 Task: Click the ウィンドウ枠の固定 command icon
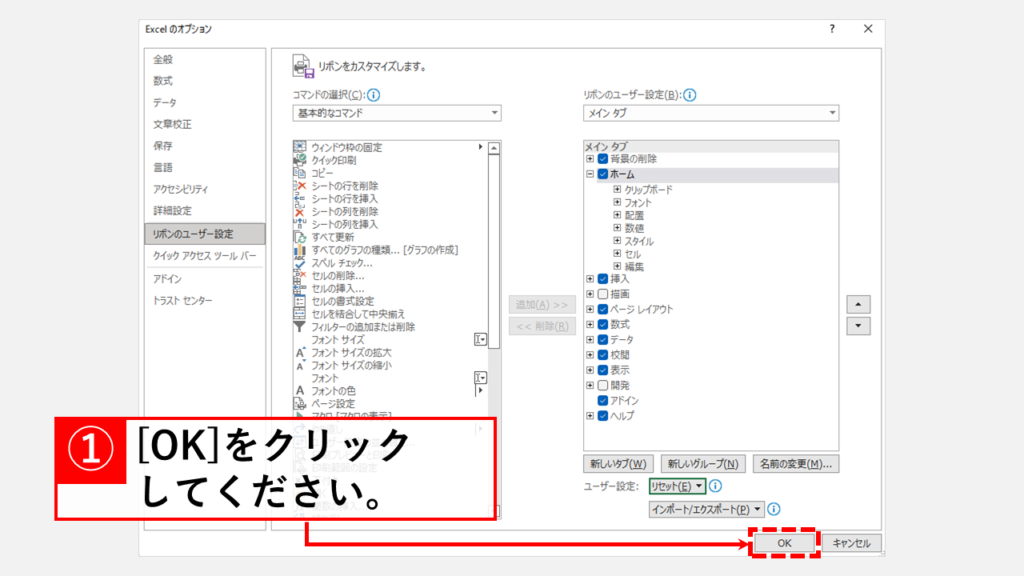pyautogui.click(x=300, y=147)
